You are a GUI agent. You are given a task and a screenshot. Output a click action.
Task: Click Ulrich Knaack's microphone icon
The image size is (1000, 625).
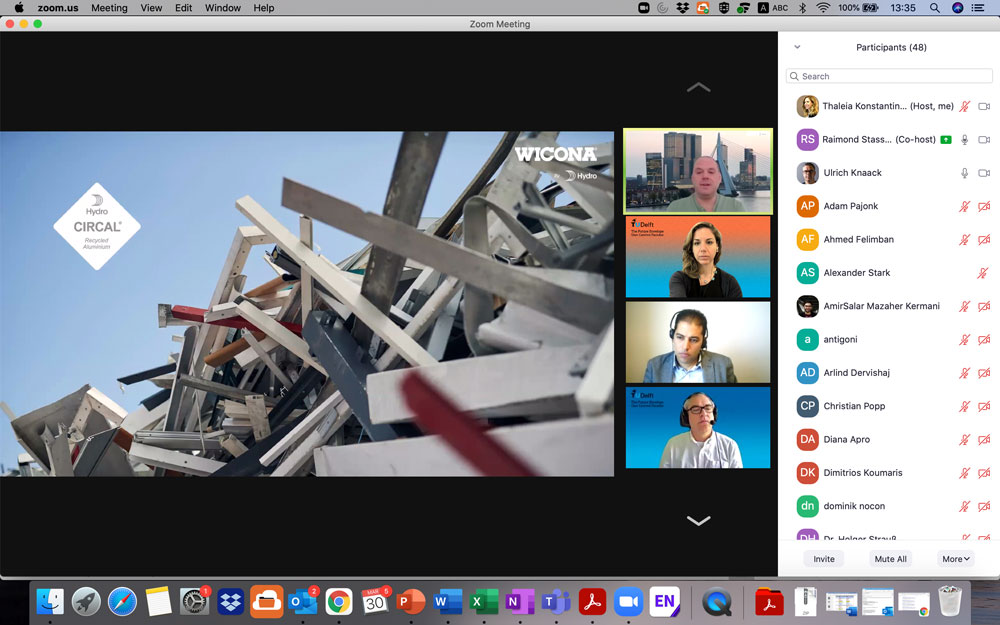pos(964,173)
